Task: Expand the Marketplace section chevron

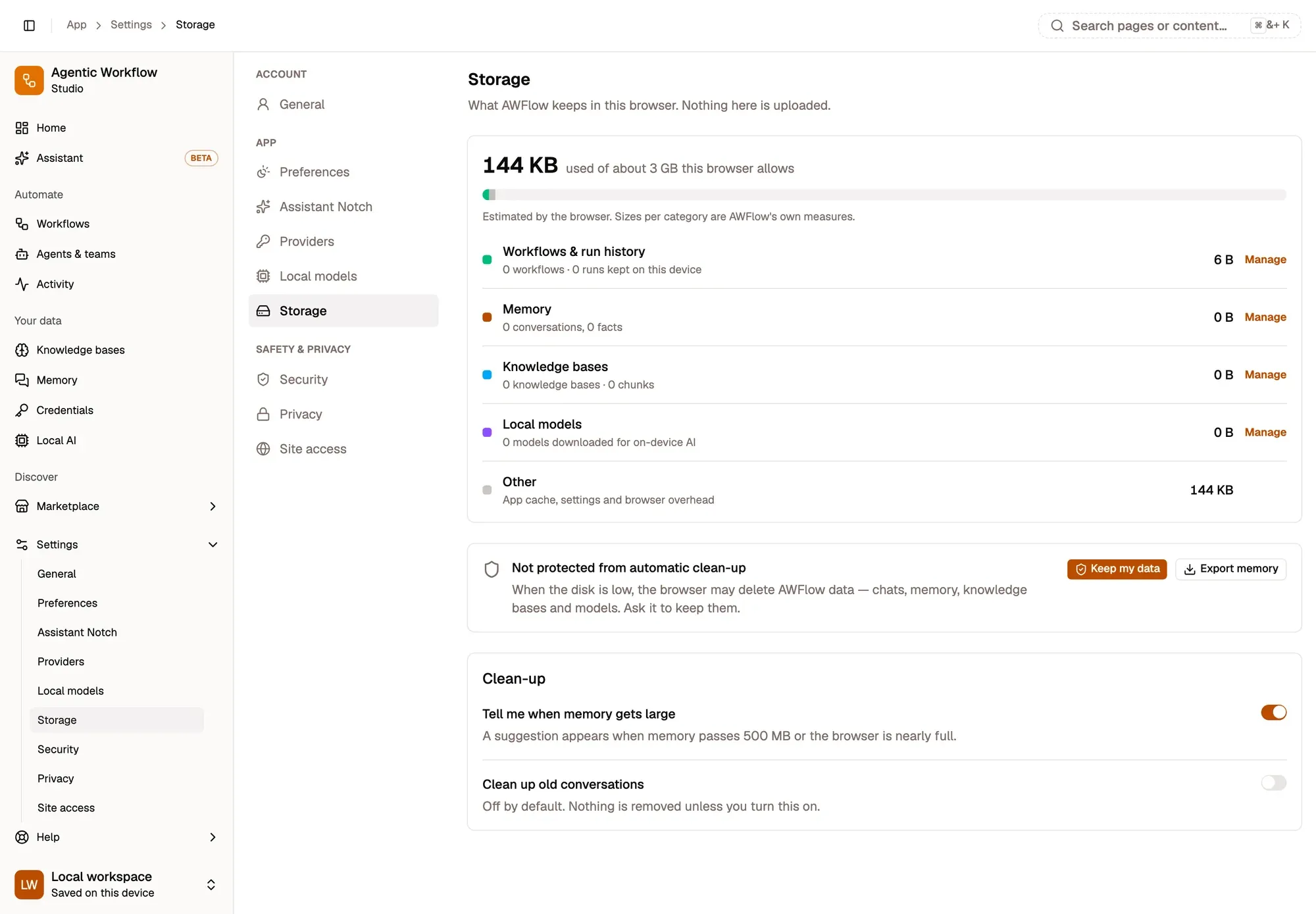Action: (x=213, y=506)
